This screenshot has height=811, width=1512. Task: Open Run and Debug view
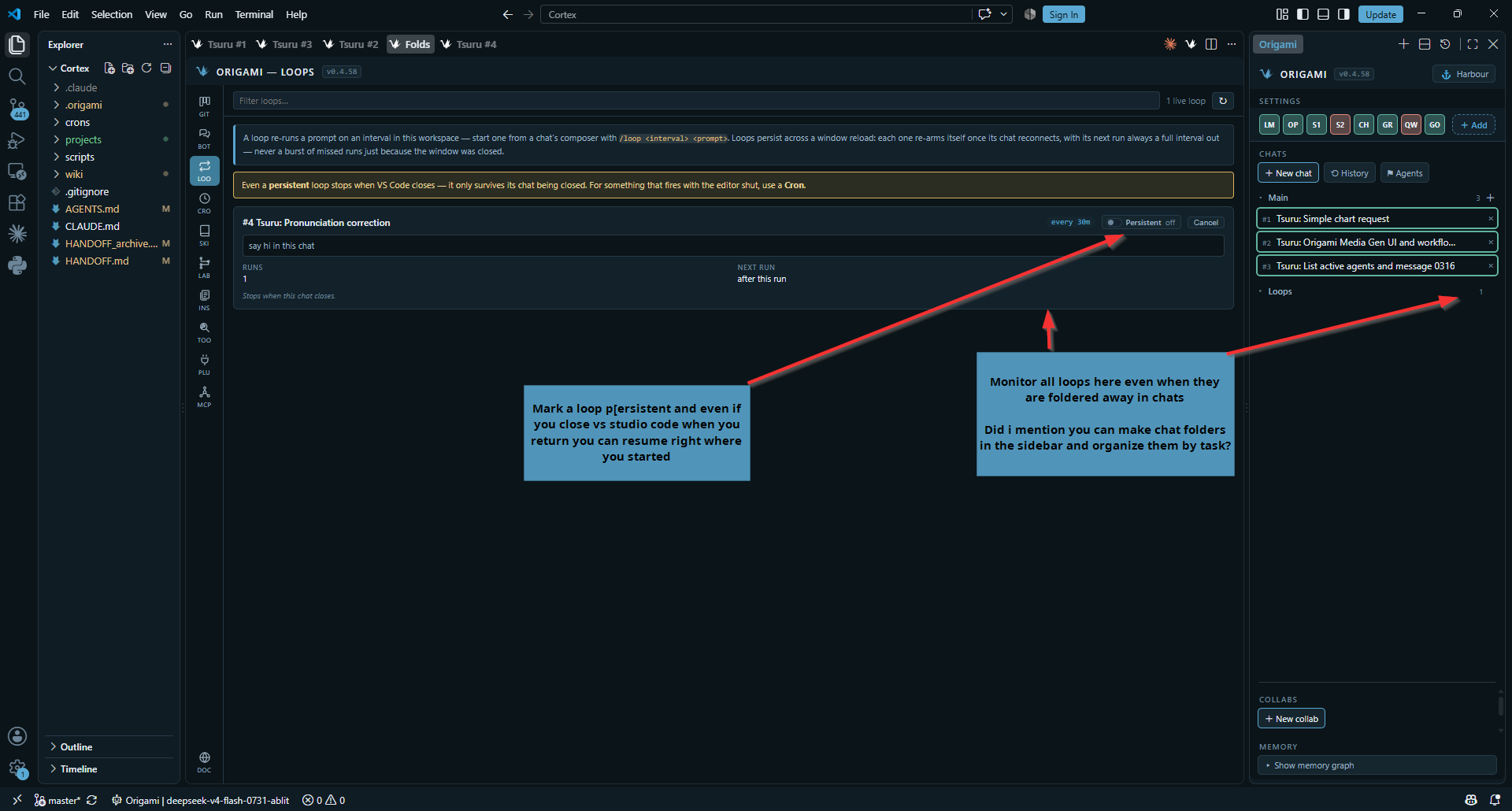[17, 140]
